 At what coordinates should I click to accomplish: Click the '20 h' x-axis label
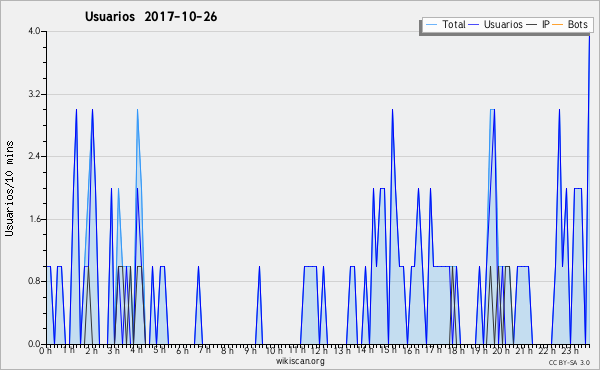[x=501, y=350]
